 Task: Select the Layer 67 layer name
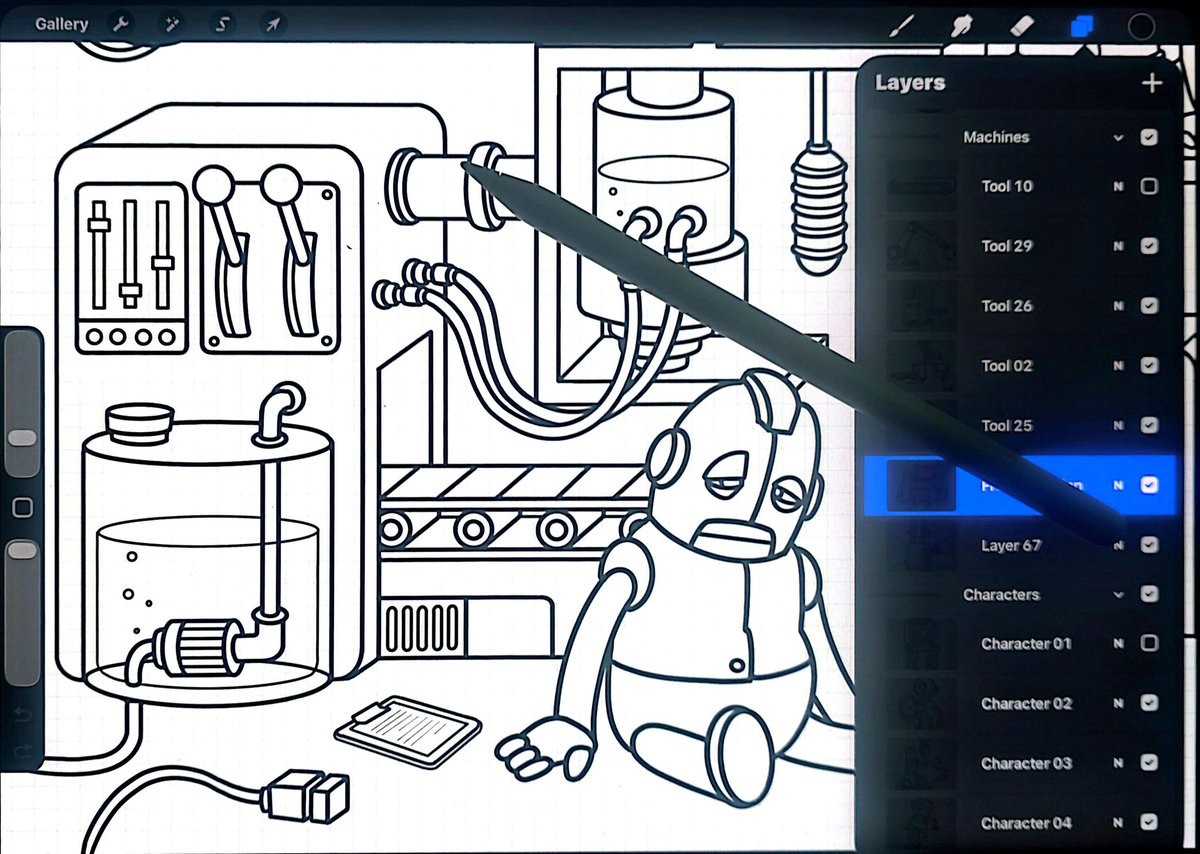(x=1013, y=545)
